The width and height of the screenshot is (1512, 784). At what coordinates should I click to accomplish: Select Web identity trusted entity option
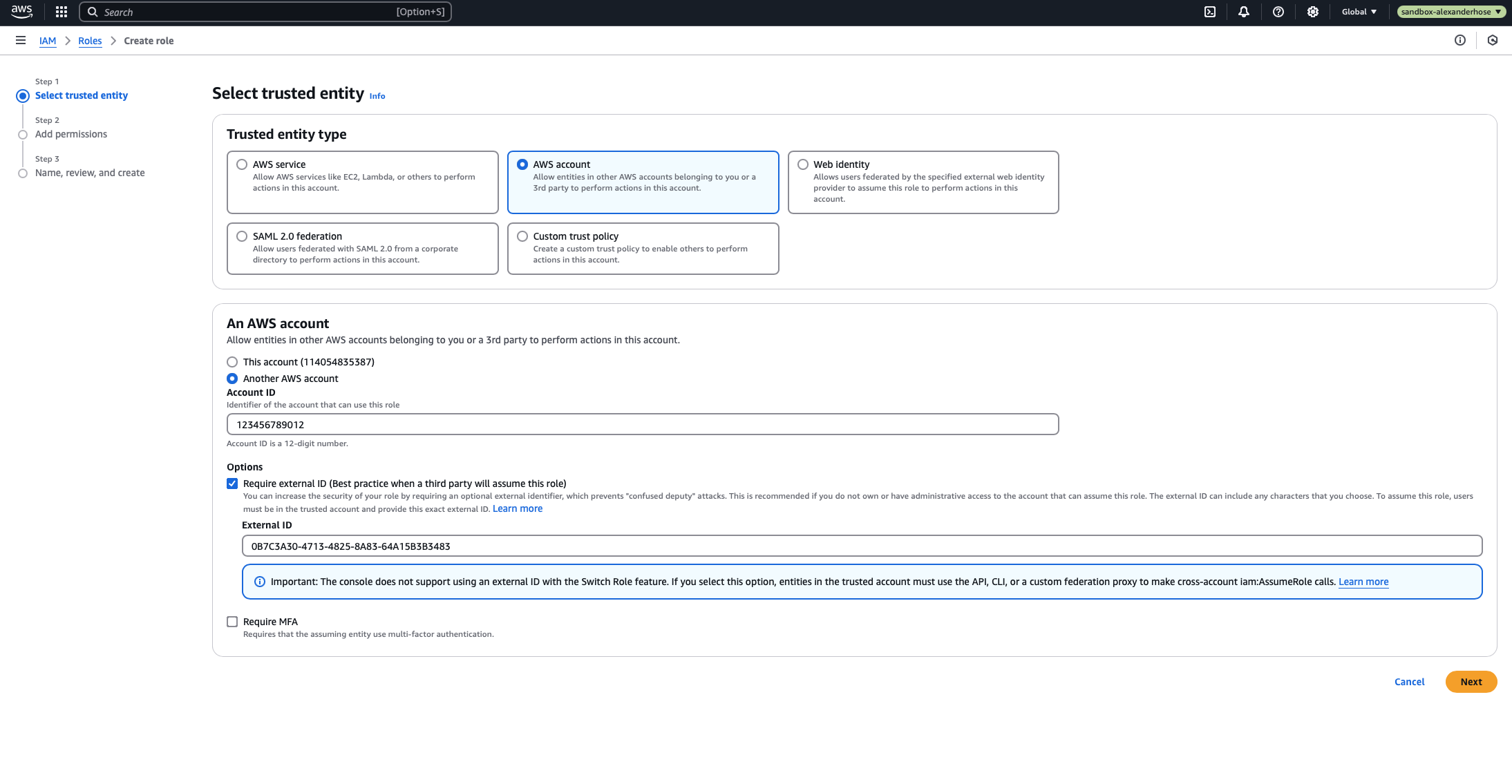pos(801,164)
